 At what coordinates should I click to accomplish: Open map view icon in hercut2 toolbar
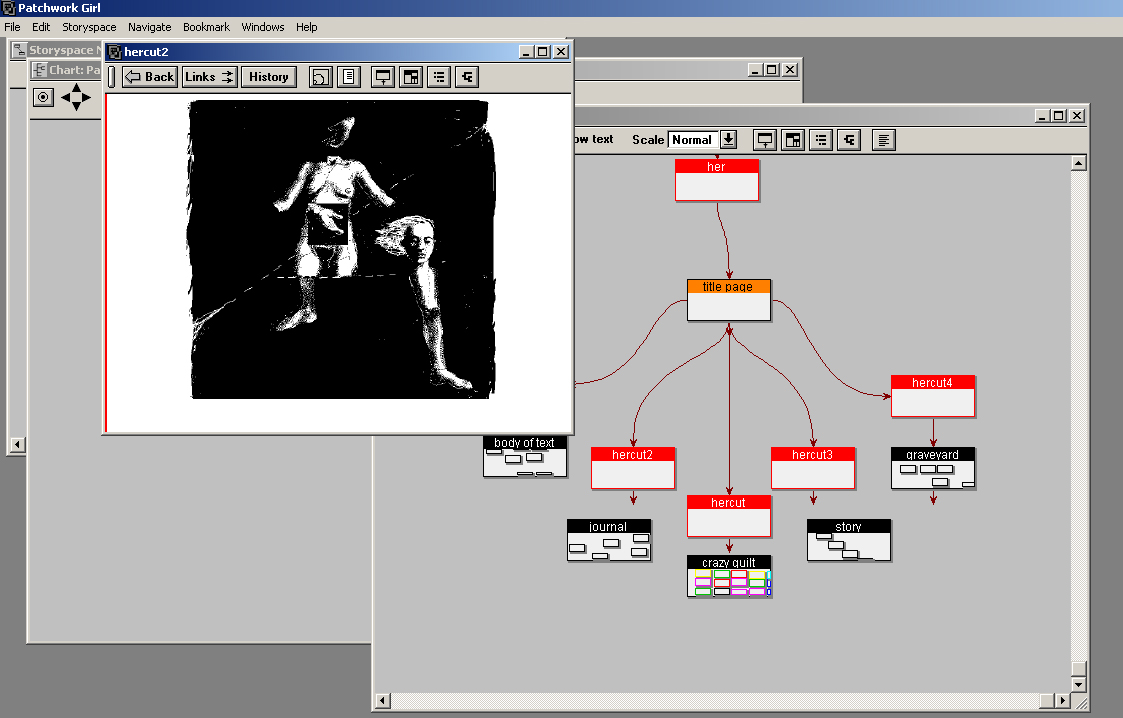(x=383, y=77)
